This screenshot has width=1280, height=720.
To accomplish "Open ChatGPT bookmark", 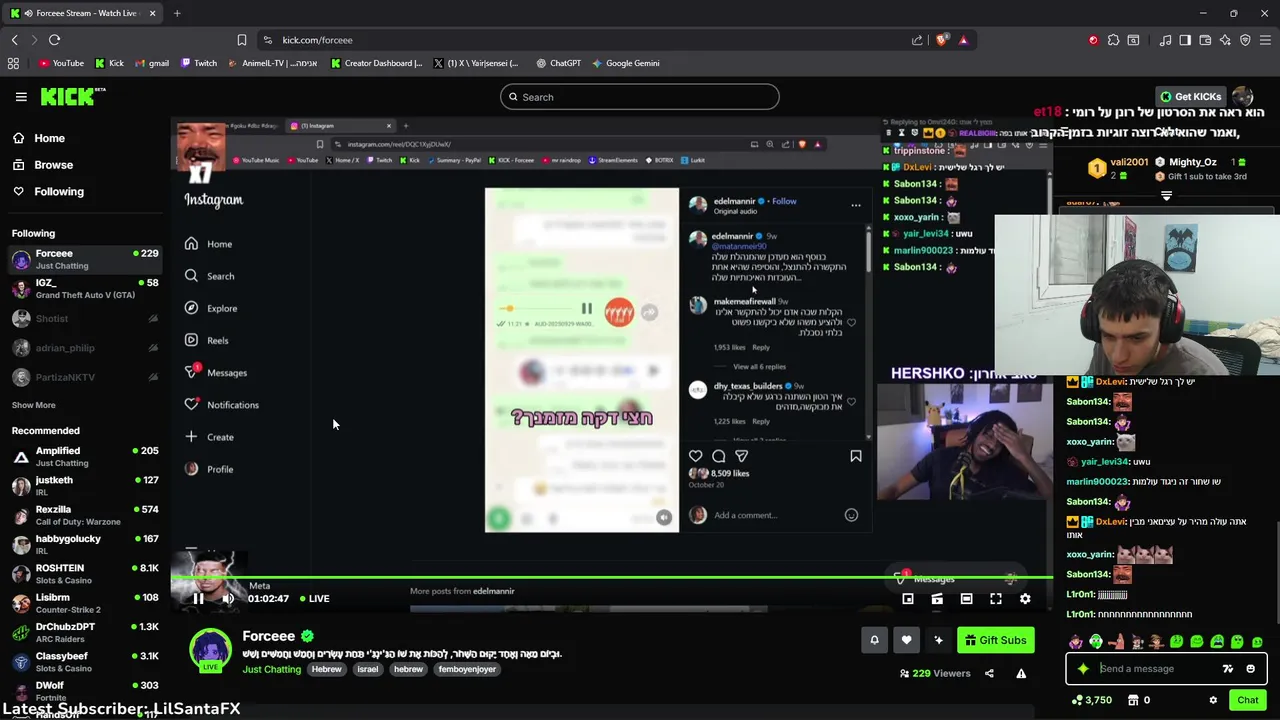I will point(558,63).
